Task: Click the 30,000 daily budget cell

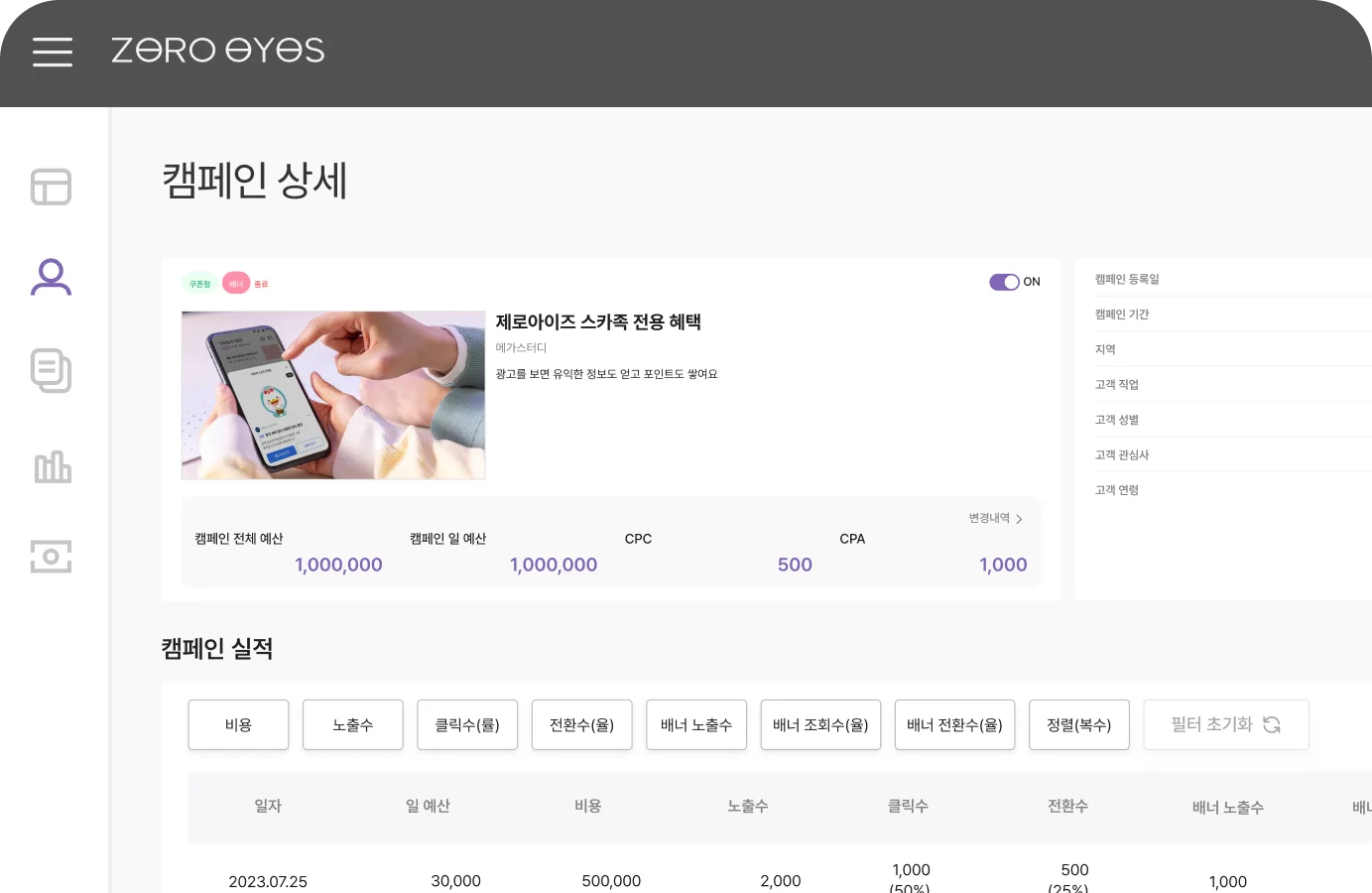Action: point(455,881)
